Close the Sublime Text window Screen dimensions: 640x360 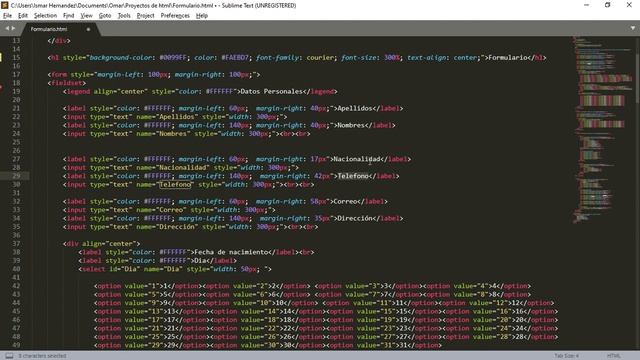pyautogui.click(x=629, y=5)
